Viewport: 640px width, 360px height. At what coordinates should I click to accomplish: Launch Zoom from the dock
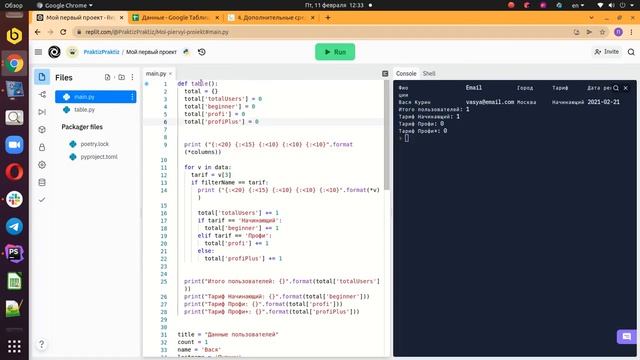pos(14,145)
